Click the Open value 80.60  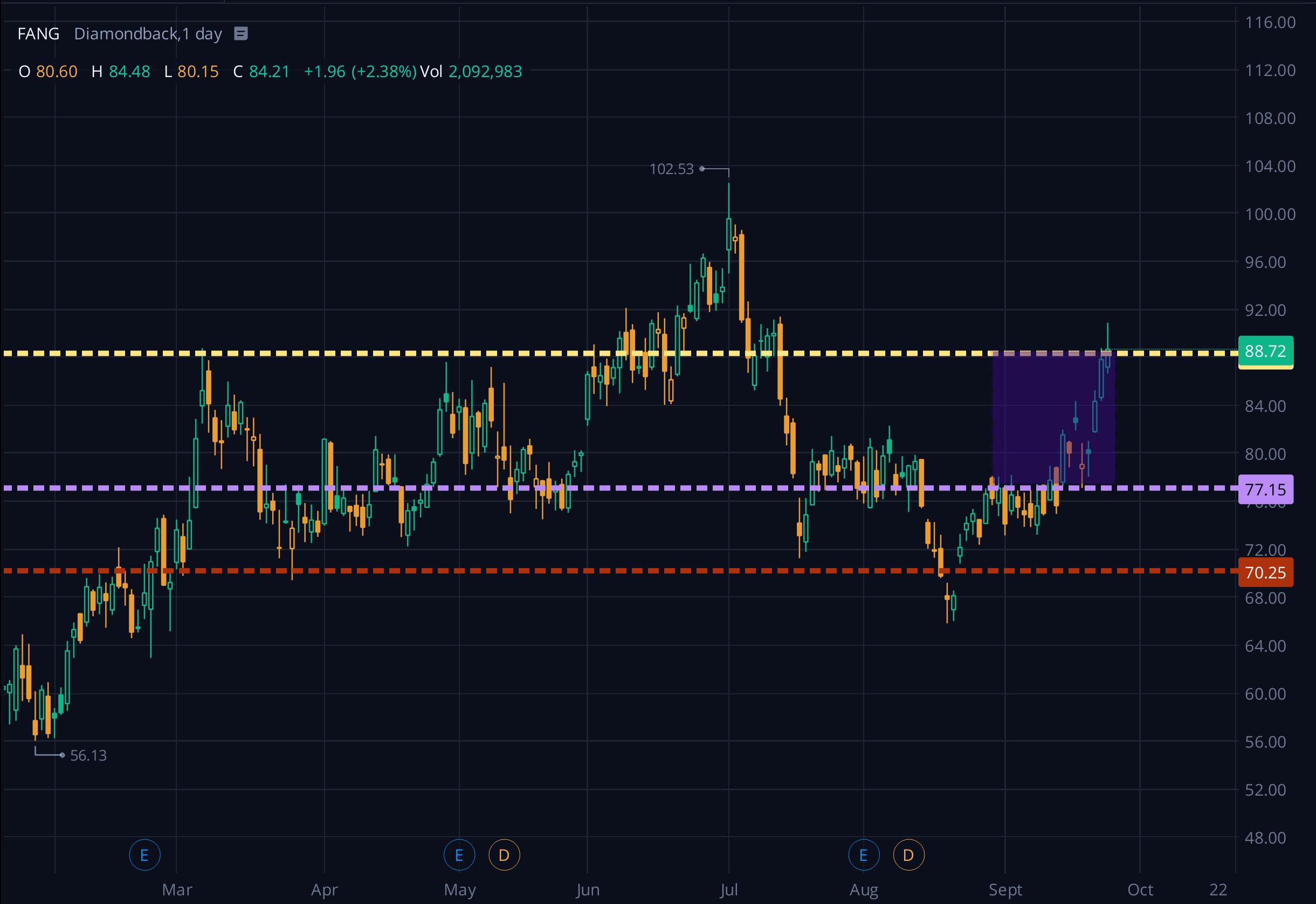pos(57,71)
